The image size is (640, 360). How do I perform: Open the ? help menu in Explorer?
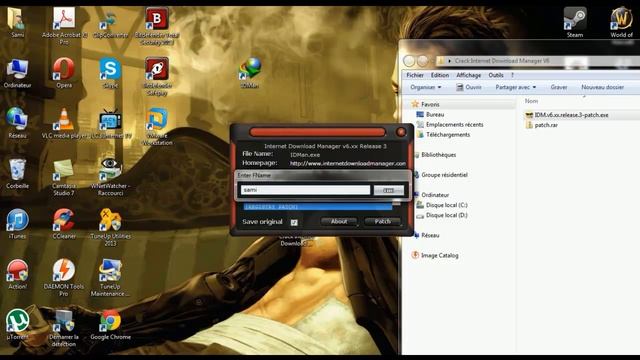(x=512, y=75)
